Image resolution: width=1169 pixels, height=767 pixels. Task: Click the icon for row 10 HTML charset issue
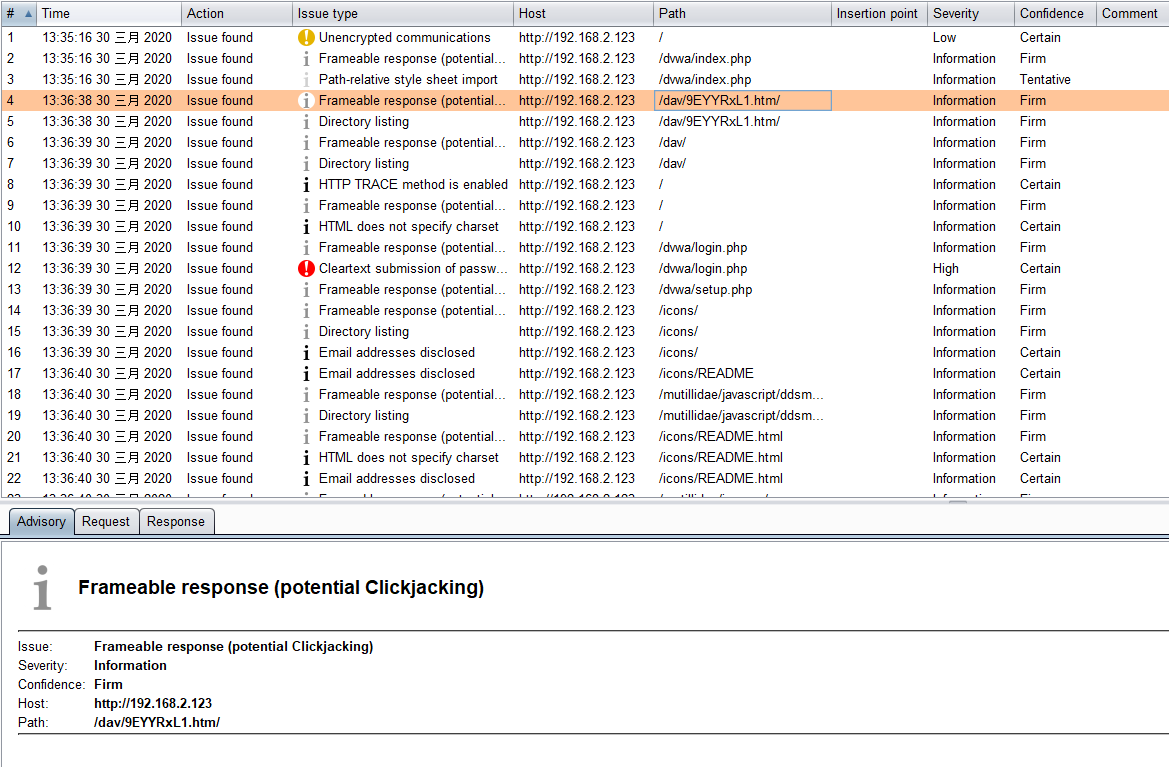306,227
